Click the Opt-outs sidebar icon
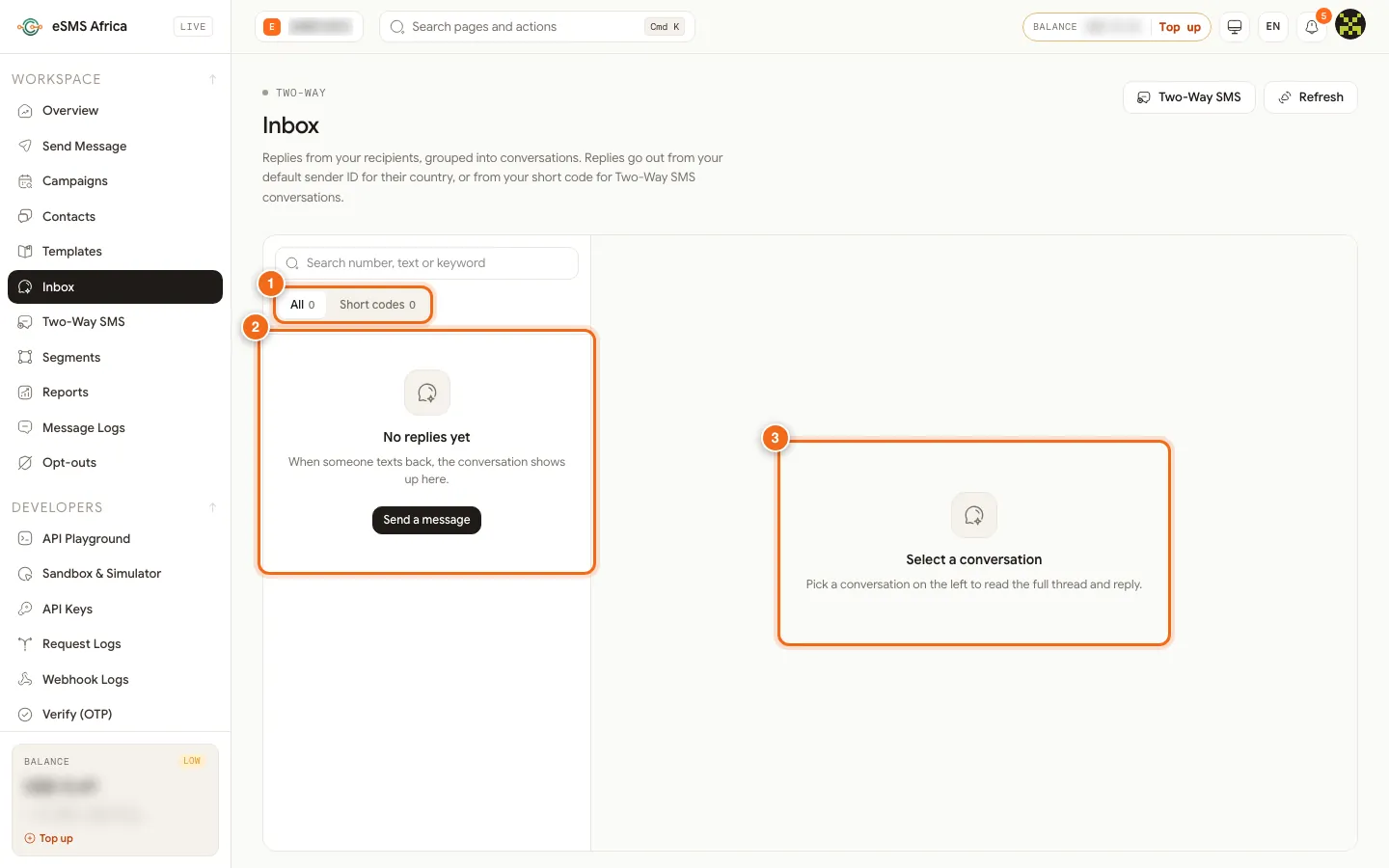 point(25,463)
